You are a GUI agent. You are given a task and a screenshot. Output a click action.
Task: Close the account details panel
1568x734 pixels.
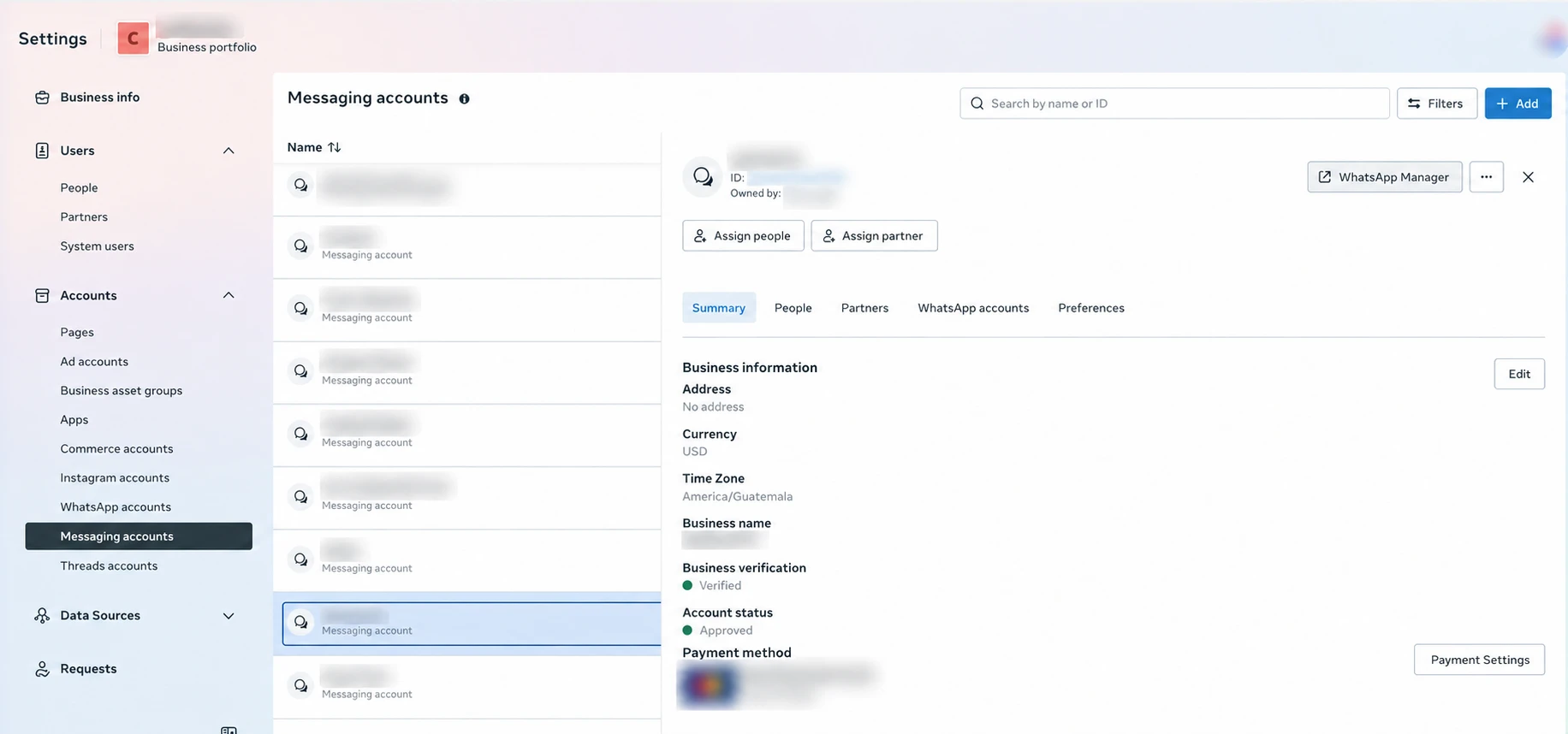click(x=1528, y=177)
